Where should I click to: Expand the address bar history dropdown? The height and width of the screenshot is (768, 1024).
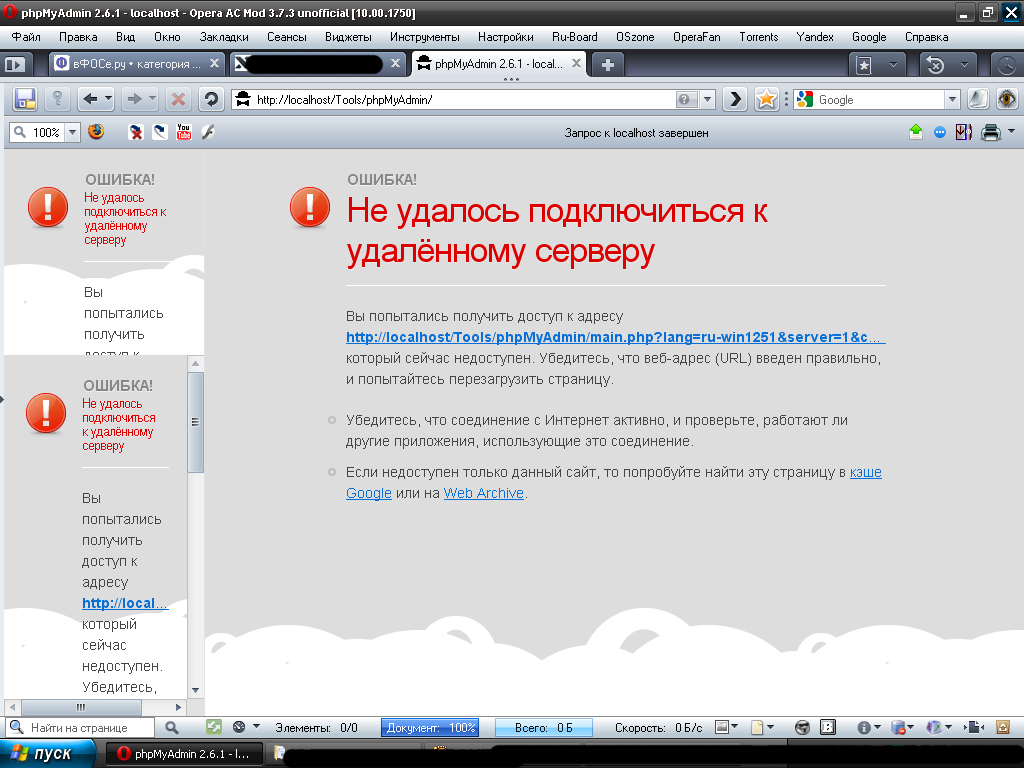click(x=708, y=99)
